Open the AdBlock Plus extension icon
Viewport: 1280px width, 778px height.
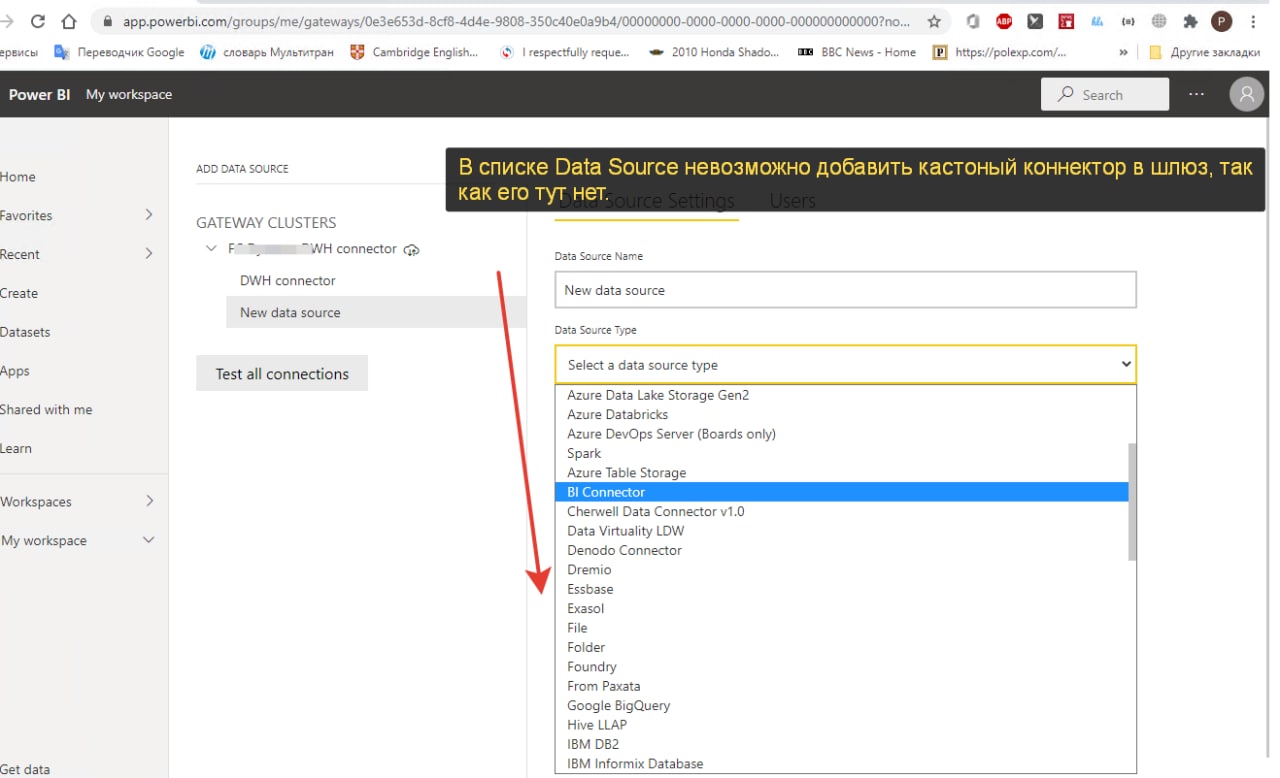tap(1004, 21)
